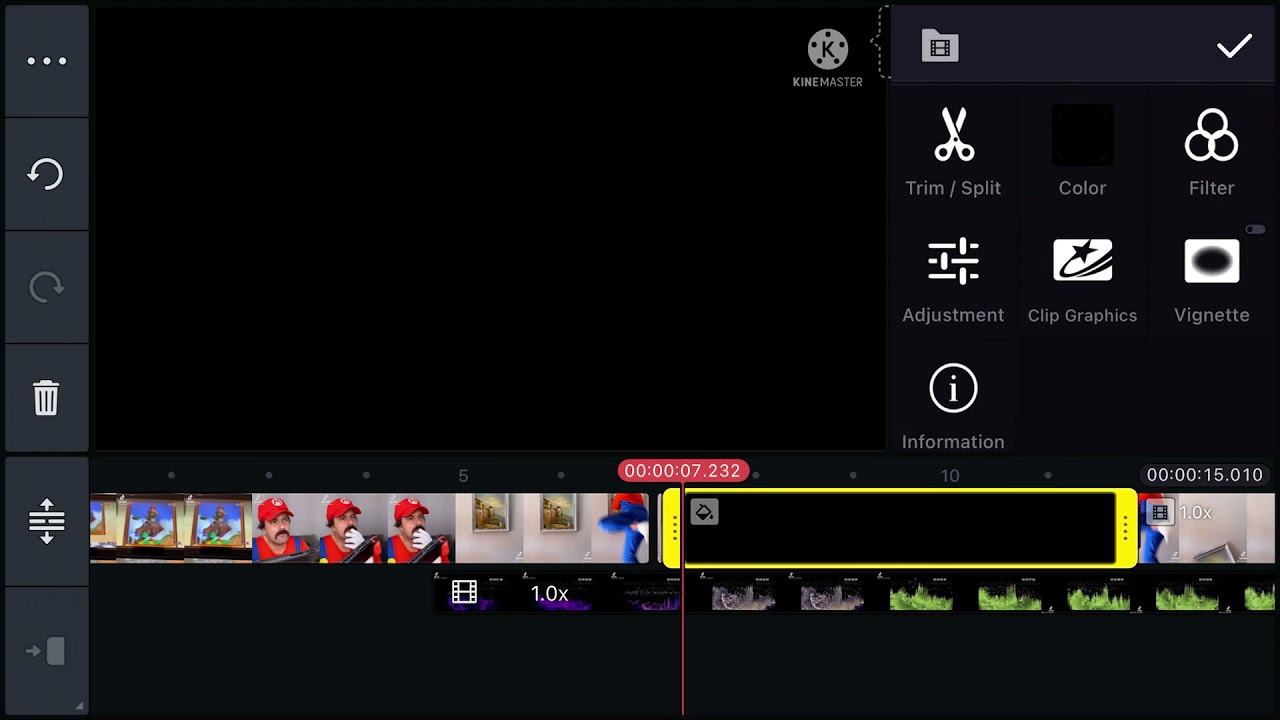This screenshot has width=1280, height=720.
Task: Tap the Trim / Split label
Action: 953,188
